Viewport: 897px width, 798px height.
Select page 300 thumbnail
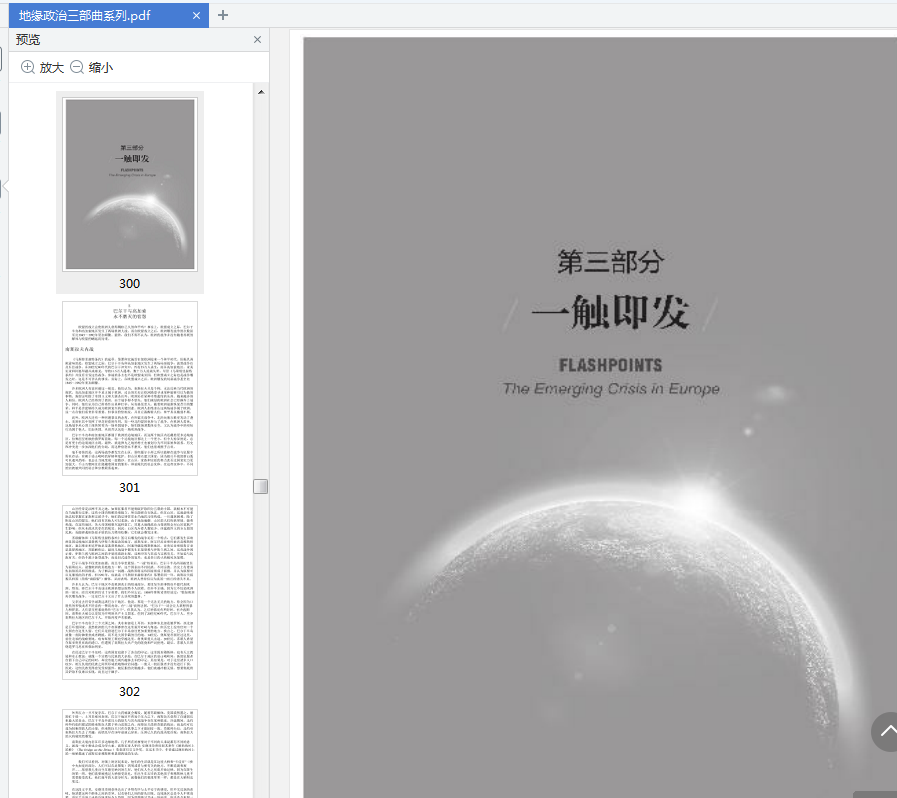pyautogui.click(x=130, y=184)
